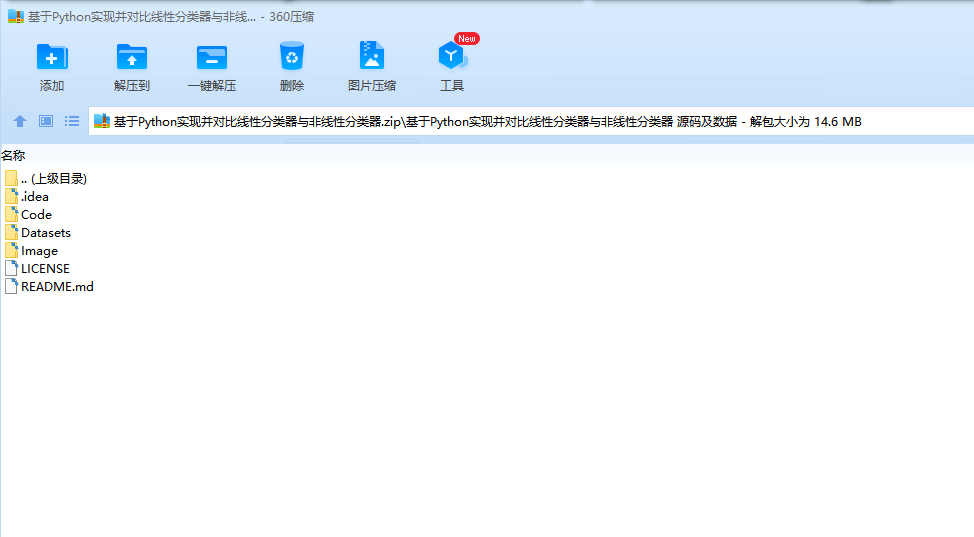Screen dimensions: 974x537
Task: Click the archive path address field
Action: click(x=532, y=121)
